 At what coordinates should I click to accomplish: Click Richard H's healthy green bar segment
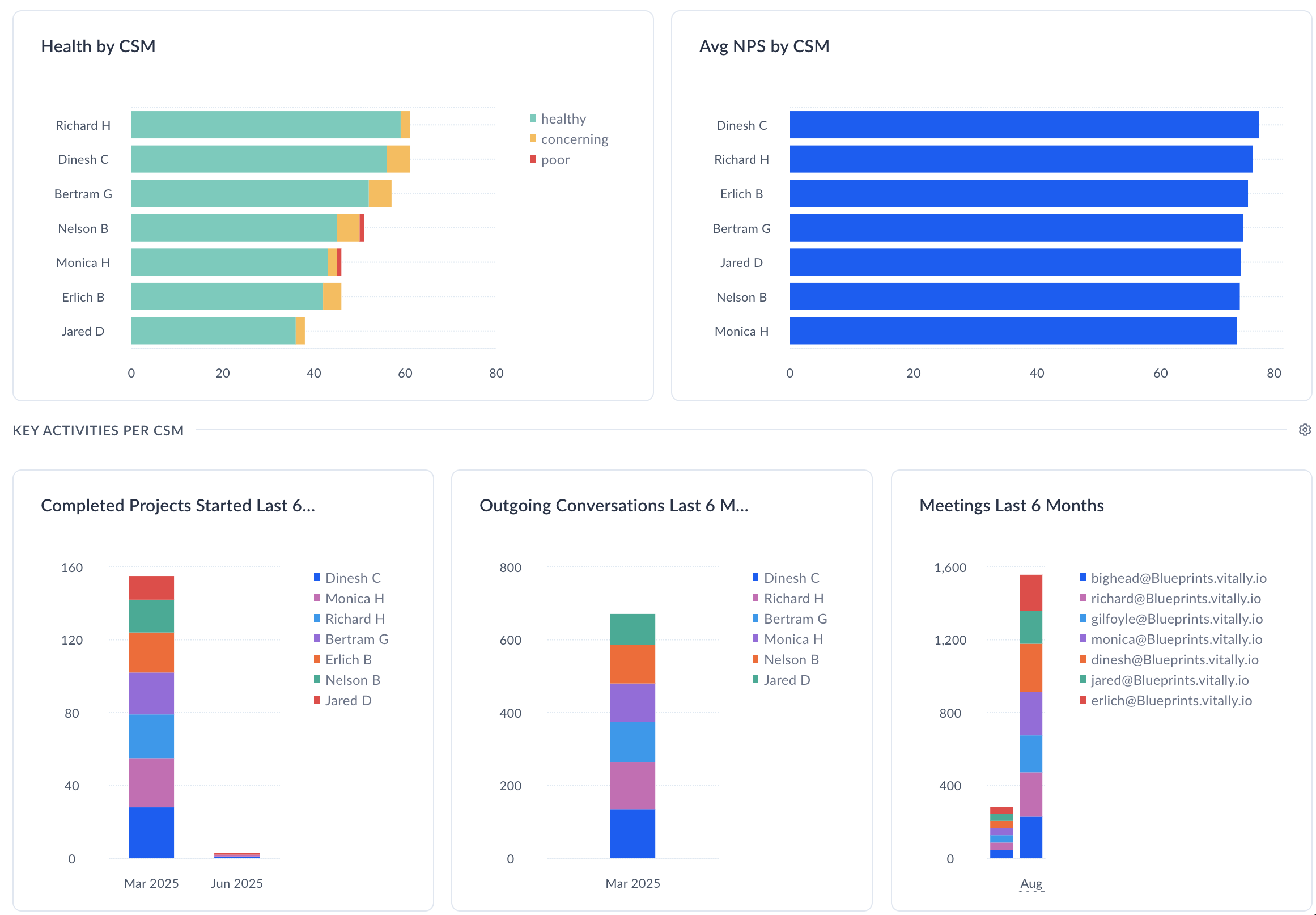[x=265, y=125]
